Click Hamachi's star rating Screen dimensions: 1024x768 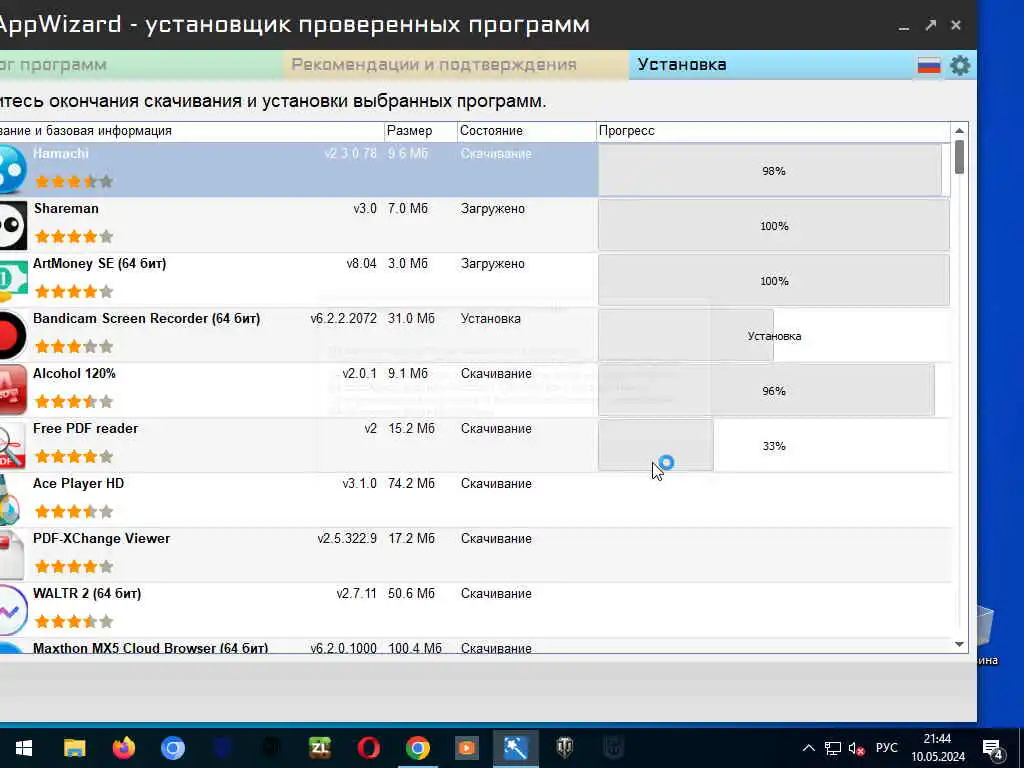coord(74,182)
